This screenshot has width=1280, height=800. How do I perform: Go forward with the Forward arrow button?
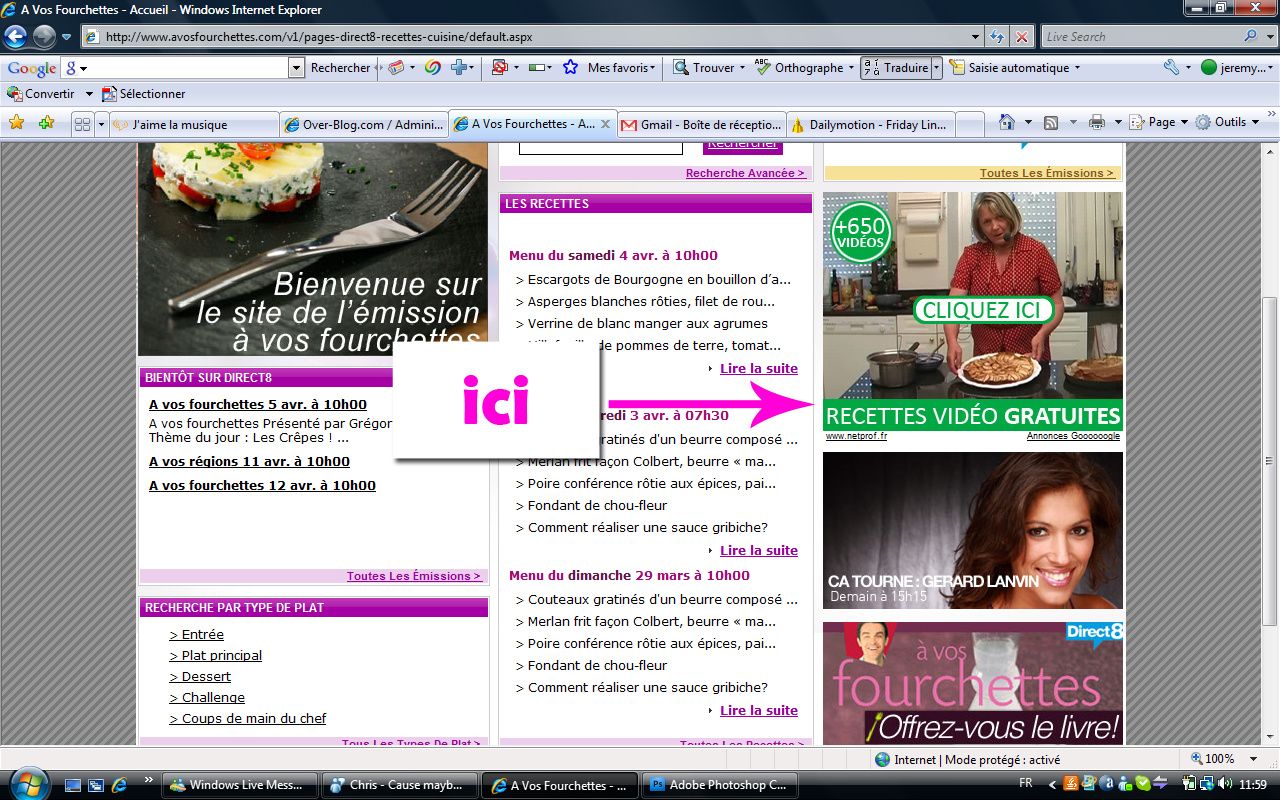click(44, 37)
